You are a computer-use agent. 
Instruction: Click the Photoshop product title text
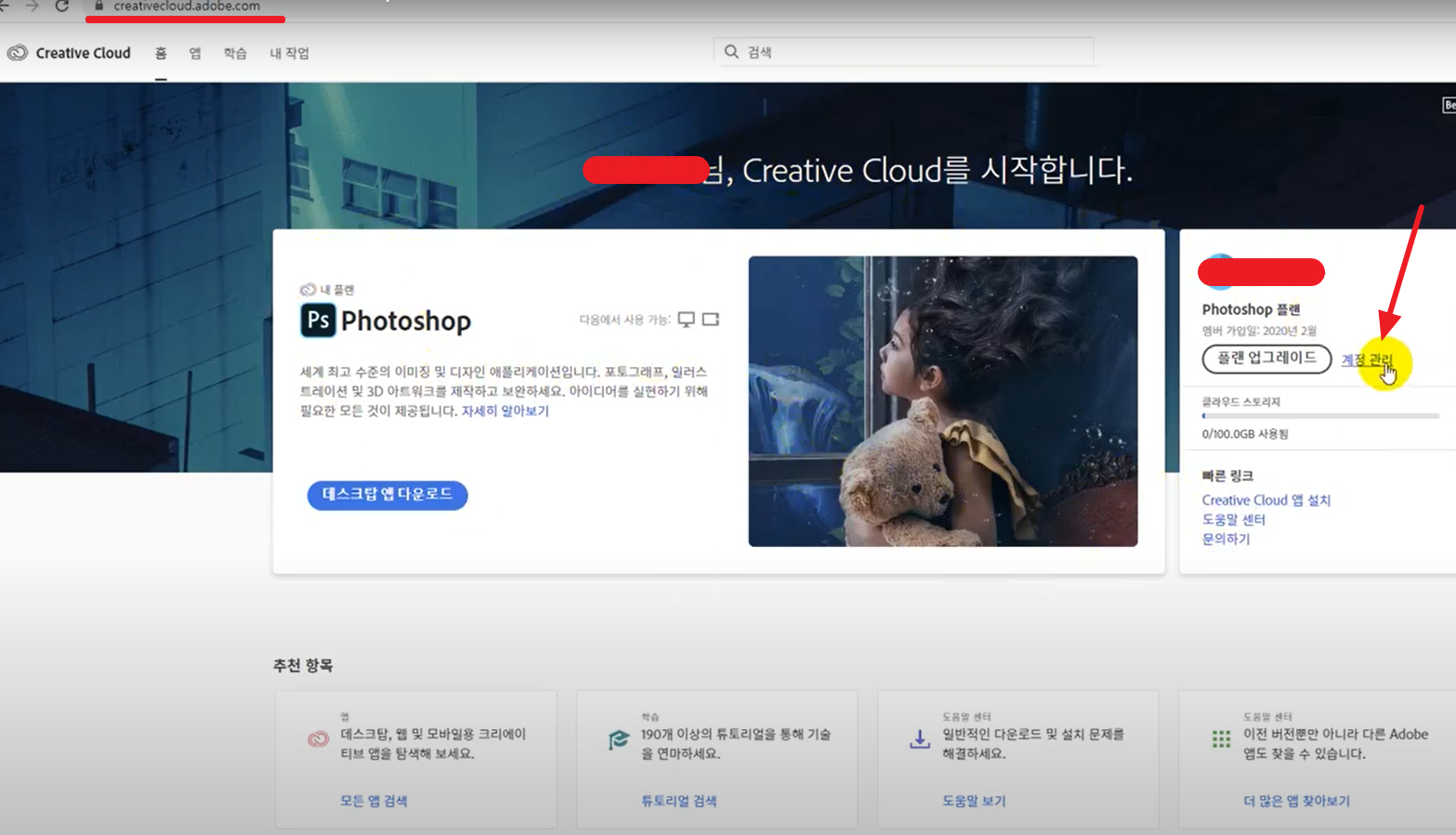pos(406,321)
